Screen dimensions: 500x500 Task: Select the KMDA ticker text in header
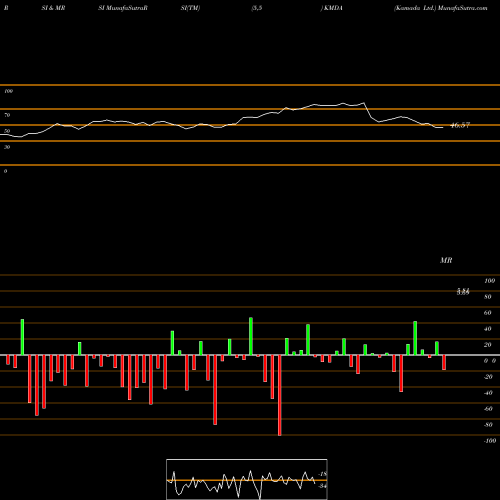333,8
